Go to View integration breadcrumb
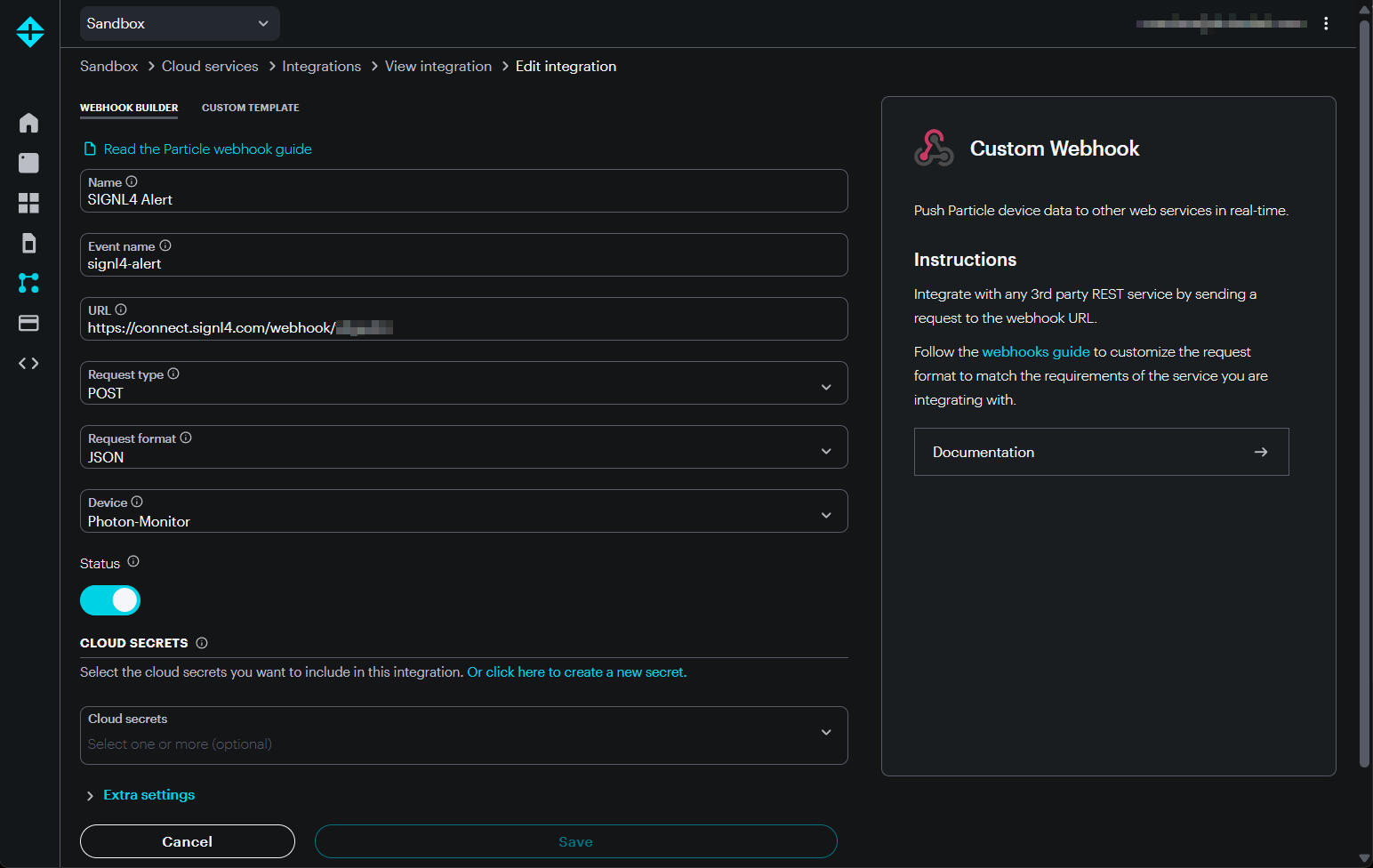 tap(438, 67)
